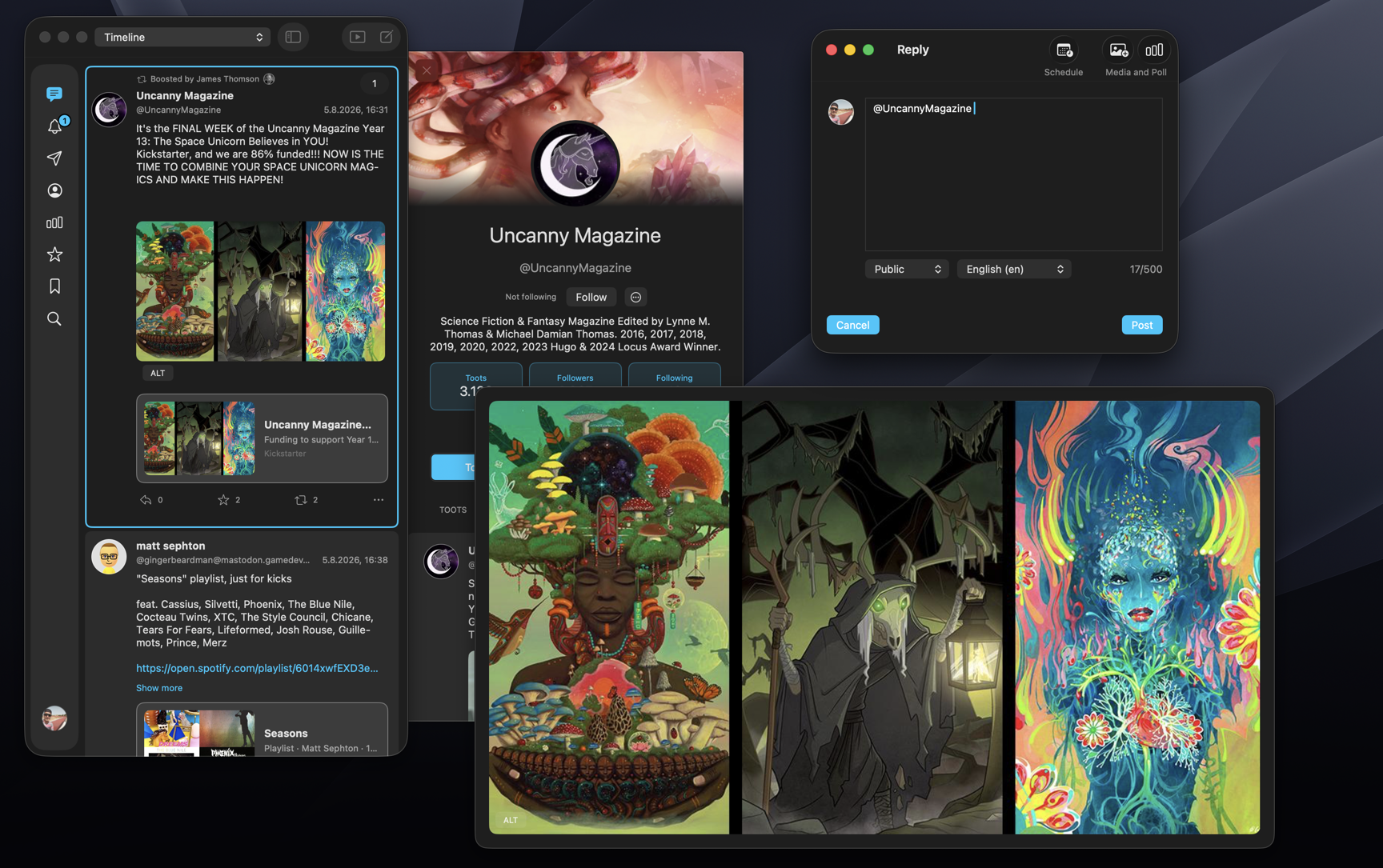Select mushroom head artwork in viewer
The height and width of the screenshot is (868, 1383).
click(609, 617)
